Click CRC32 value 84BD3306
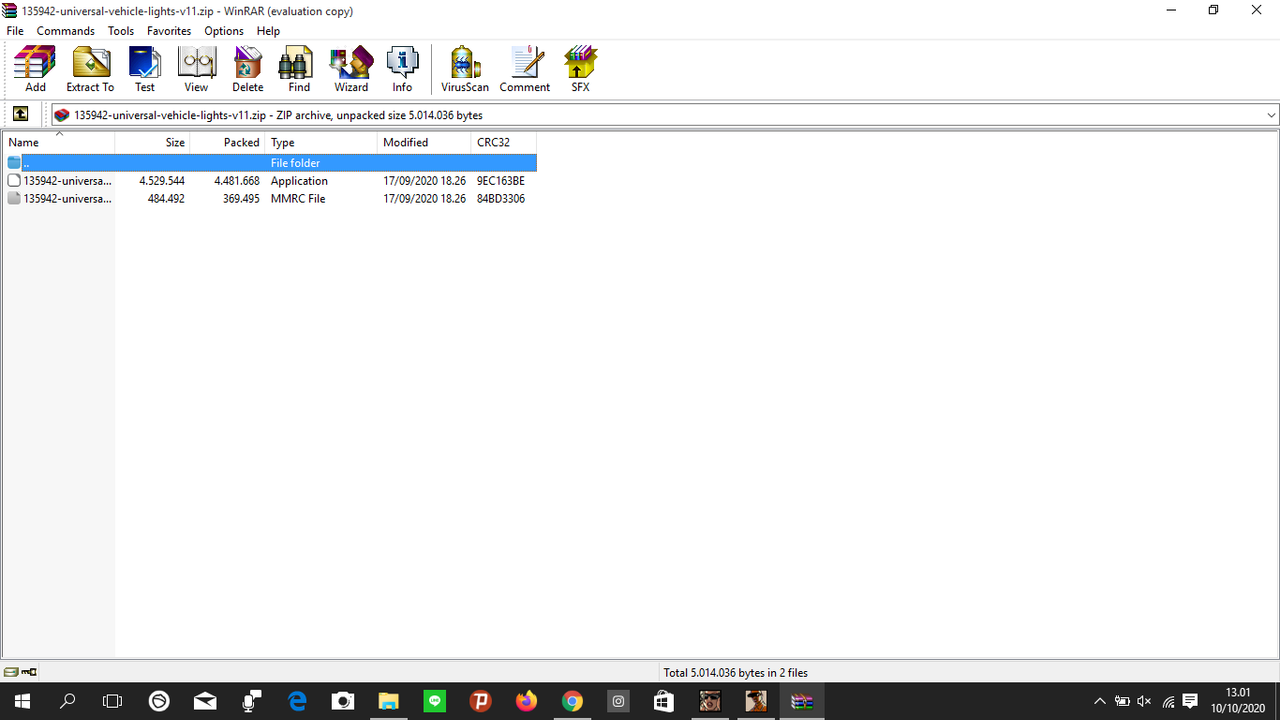 (x=501, y=199)
